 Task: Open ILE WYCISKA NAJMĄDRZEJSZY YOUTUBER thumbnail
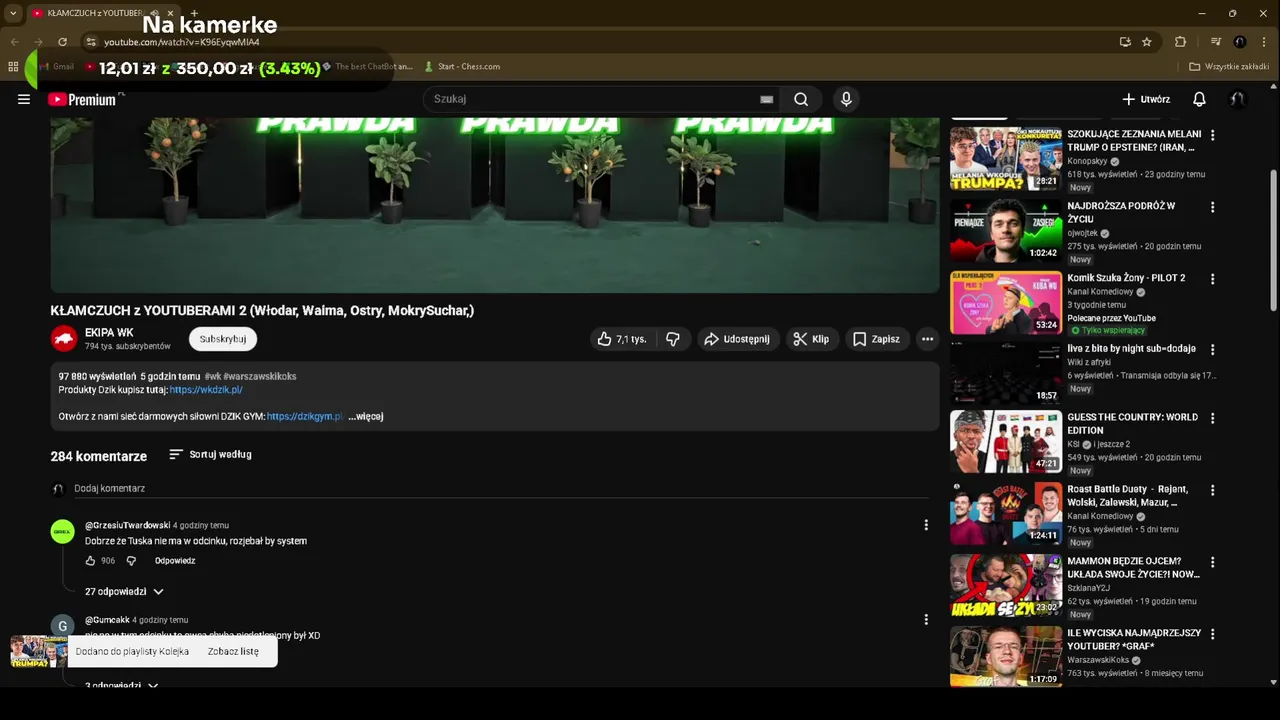[x=1006, y=657]
